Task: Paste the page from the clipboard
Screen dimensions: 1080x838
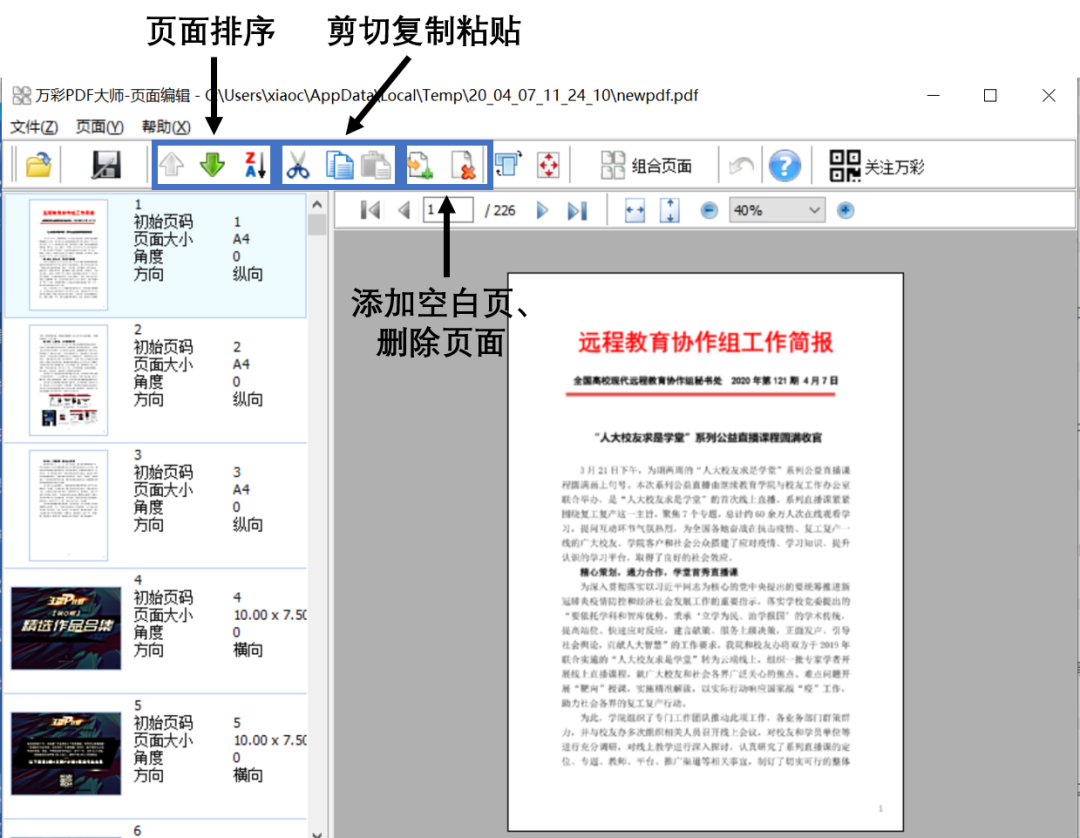Action: pos(376,165)
